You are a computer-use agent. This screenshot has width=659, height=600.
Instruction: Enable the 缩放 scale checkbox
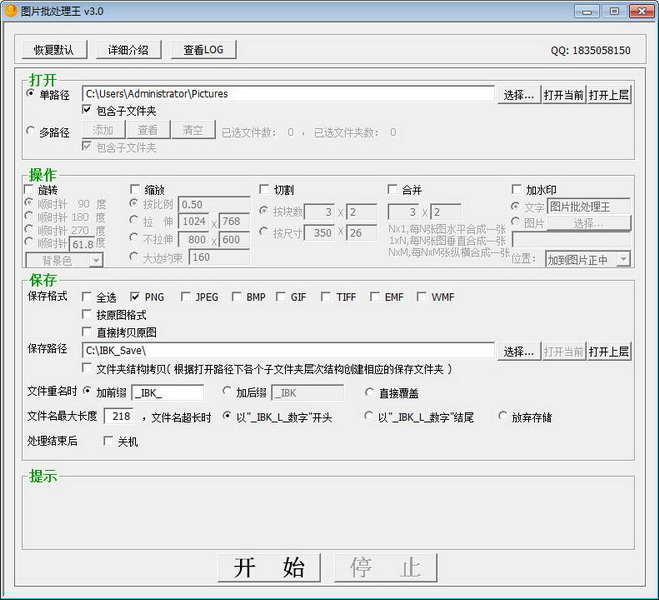[x=135, y=188]
